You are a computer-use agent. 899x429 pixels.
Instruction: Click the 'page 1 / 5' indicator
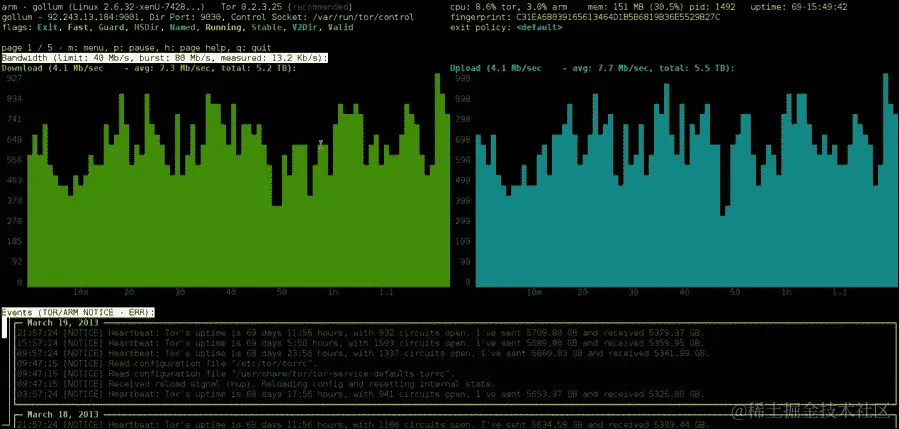(x=27, y=48)
